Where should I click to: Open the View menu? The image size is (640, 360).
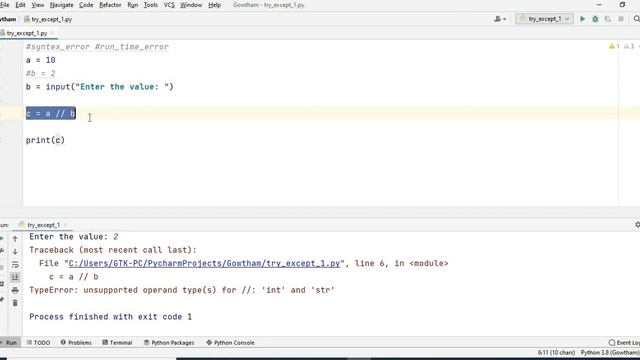(x=38, y=5)
